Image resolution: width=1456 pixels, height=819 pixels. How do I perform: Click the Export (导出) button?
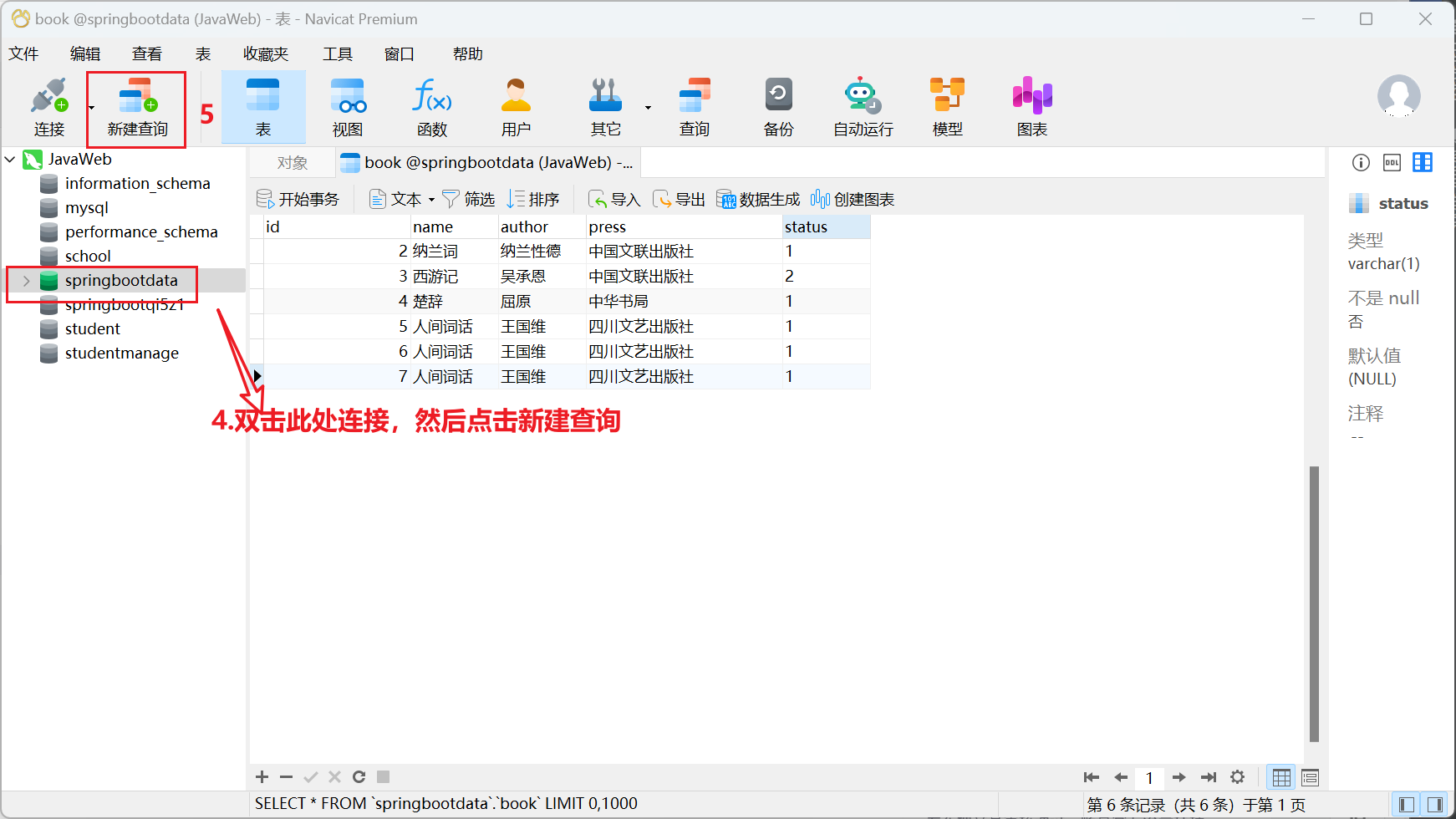click(679, 199)
